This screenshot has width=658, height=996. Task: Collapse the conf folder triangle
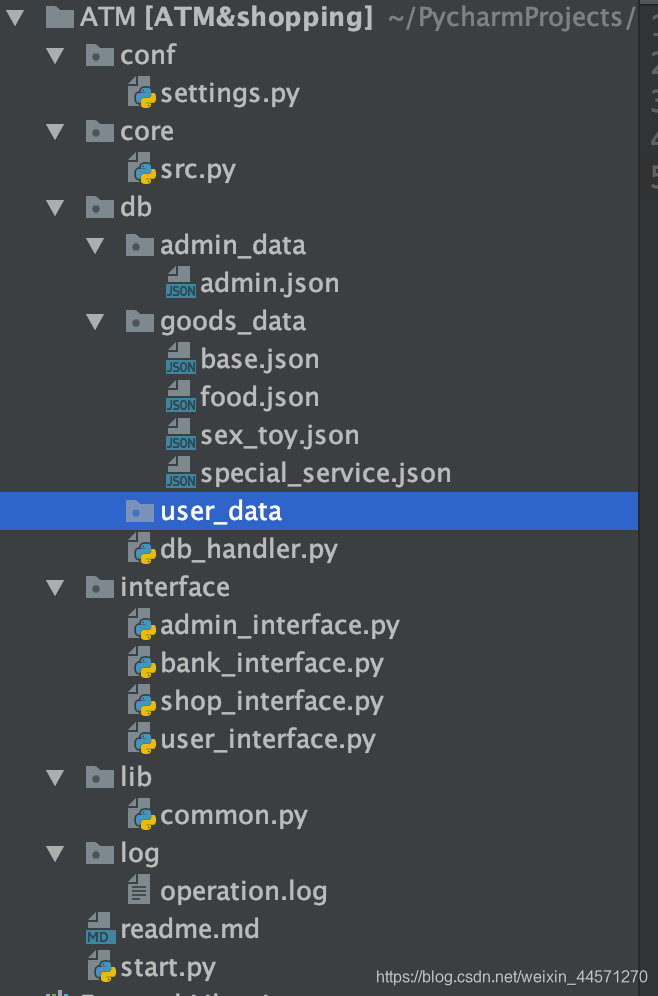[x=55, y=55]
